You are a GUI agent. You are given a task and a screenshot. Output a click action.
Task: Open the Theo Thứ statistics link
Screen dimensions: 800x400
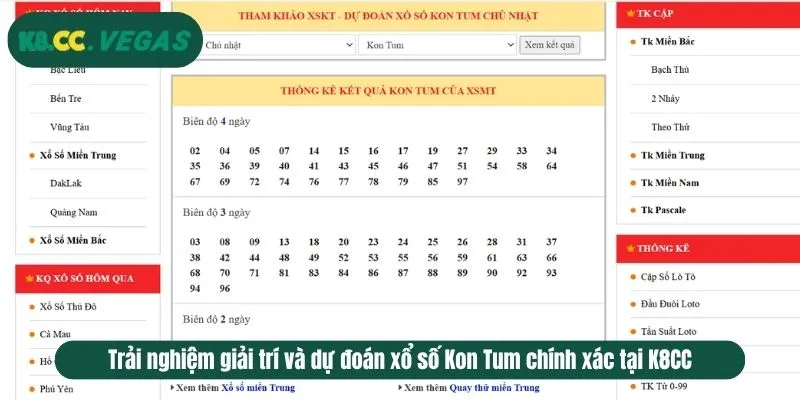pyautogui.click(x=670, y=127)
